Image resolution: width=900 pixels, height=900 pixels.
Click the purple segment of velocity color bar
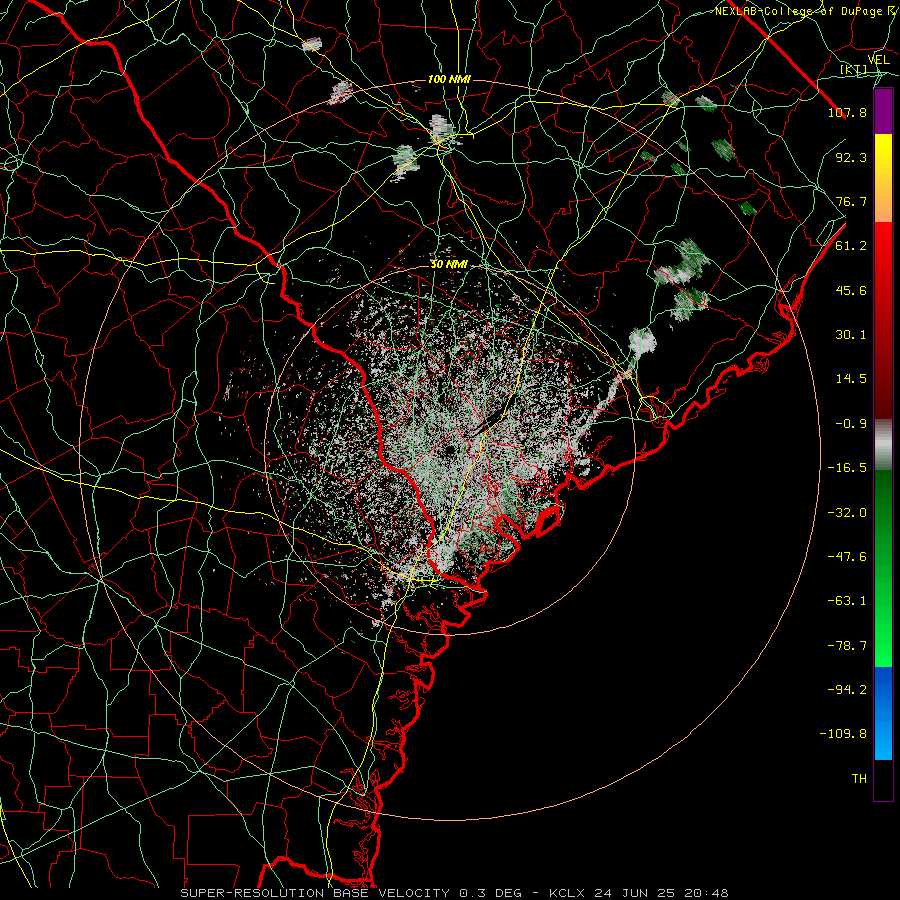click(x=883, y=111)
